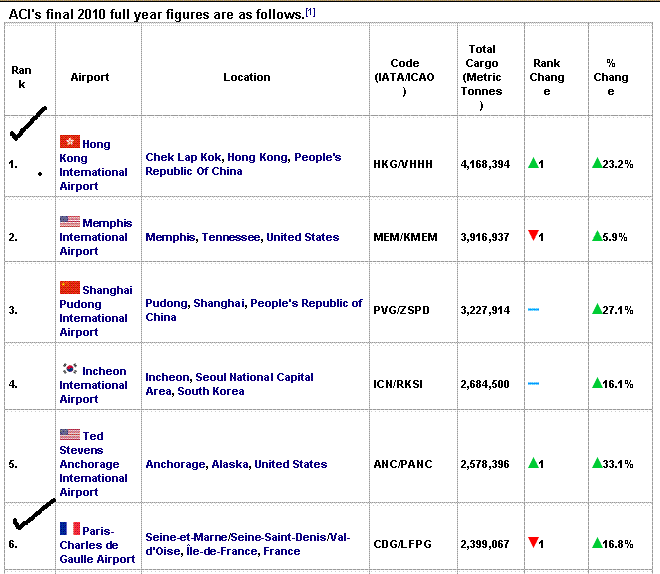
Task: Follow the Tennessee location link
Action: pyautogui.click(x=231, y=237)
